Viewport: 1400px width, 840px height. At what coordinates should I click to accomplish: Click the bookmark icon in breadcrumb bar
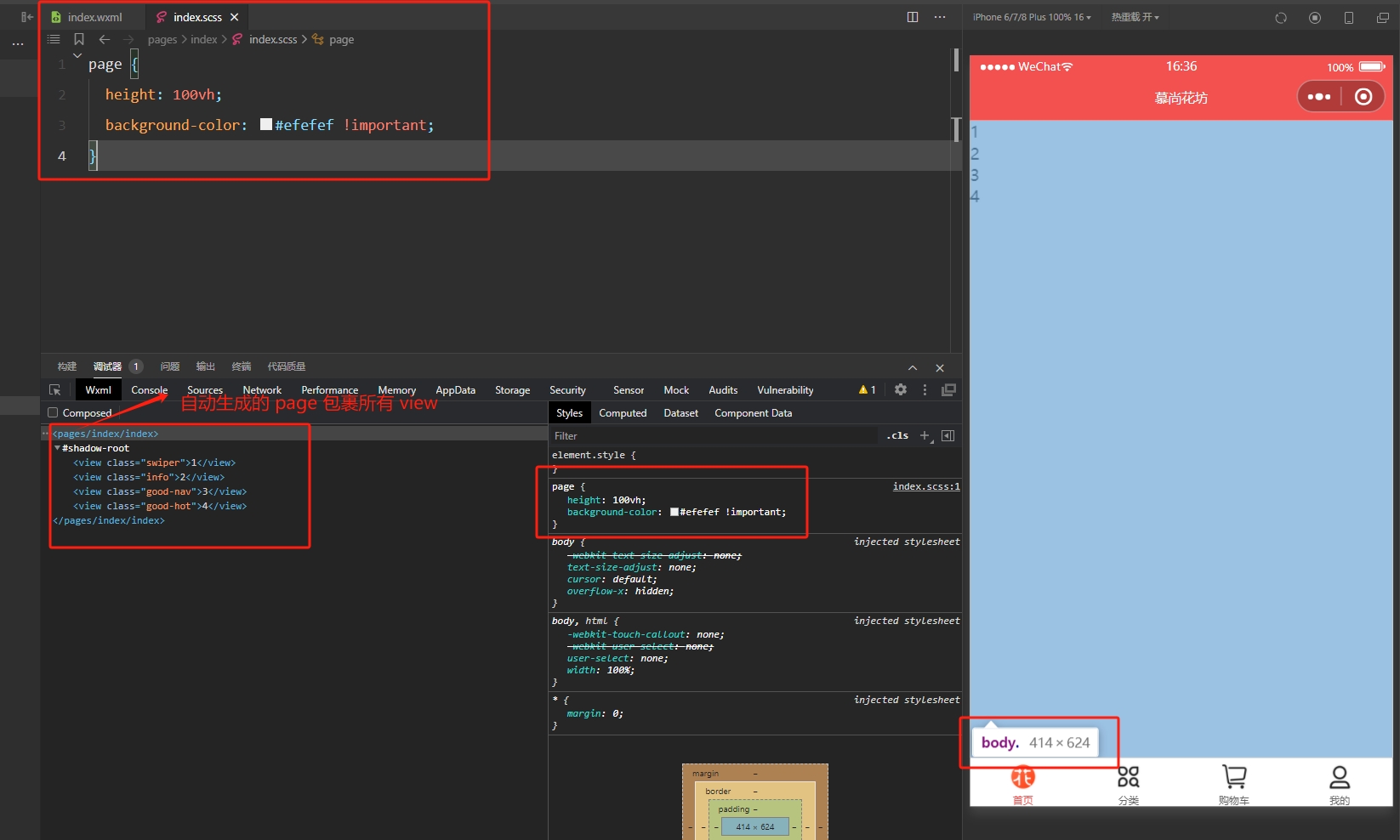tap(79, 39)
